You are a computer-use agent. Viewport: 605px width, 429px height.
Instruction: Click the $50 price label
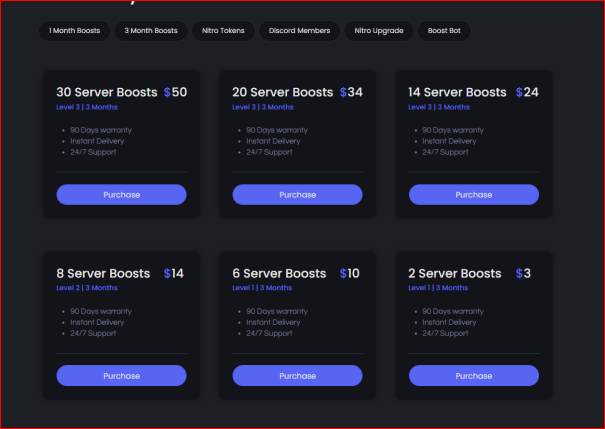[175, 93]
